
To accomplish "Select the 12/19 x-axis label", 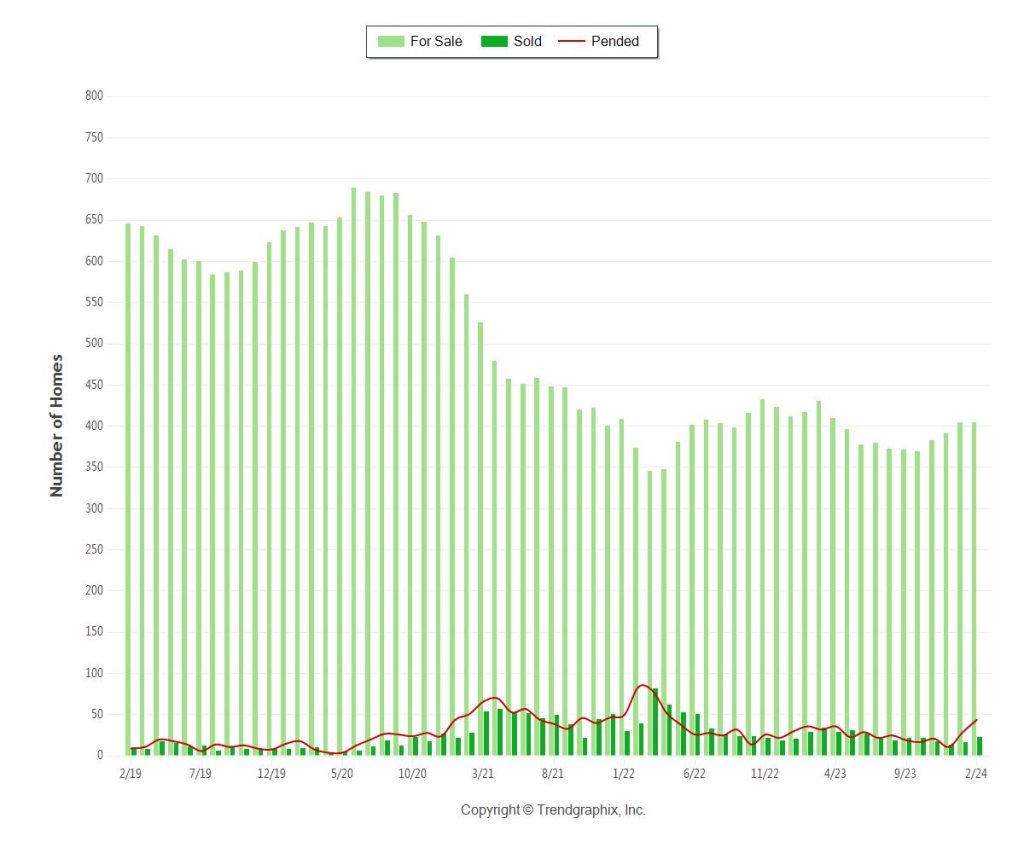I will (x=271, y=773).
